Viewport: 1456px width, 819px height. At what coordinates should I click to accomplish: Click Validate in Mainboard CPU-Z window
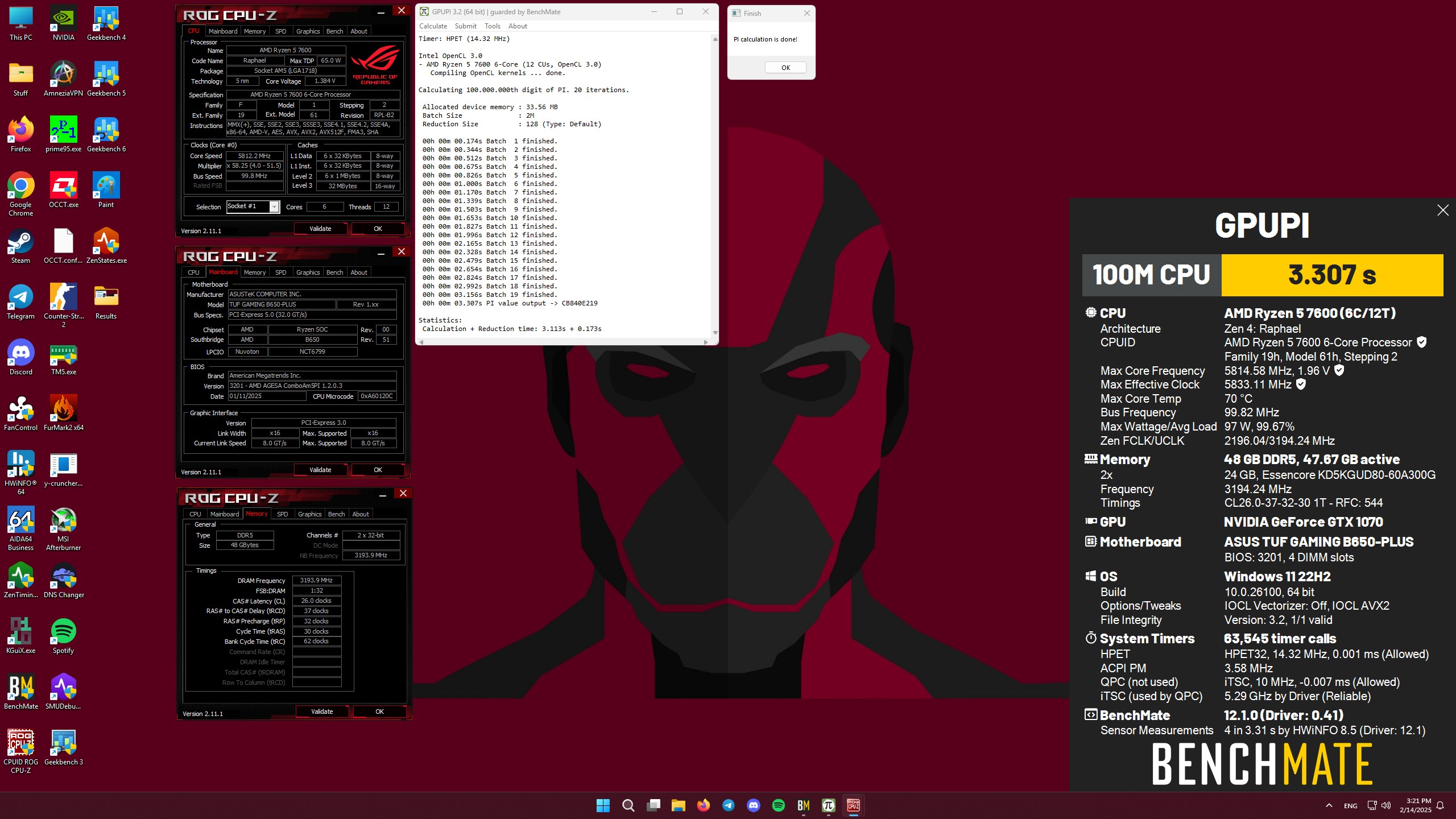point(320,470)
